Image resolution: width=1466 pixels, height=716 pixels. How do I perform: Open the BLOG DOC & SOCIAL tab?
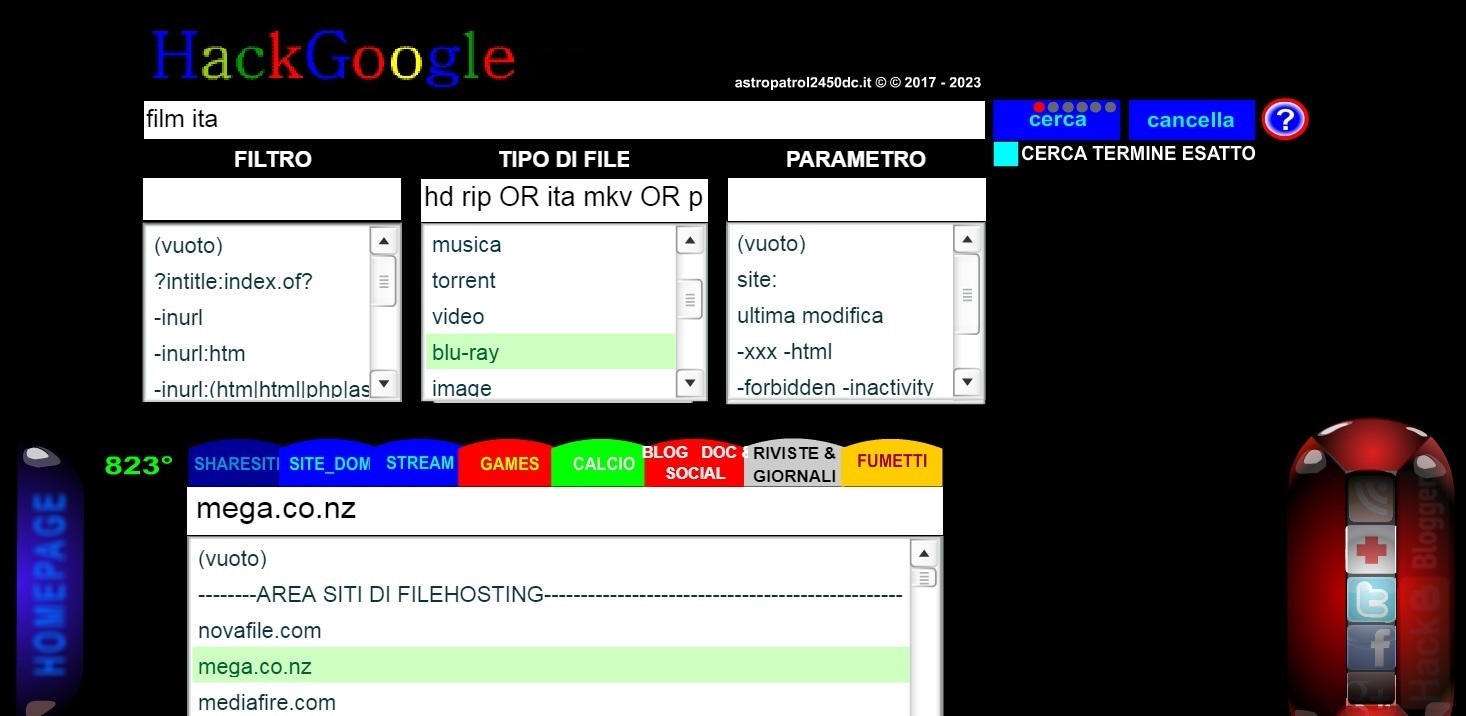tap(696, 464)
